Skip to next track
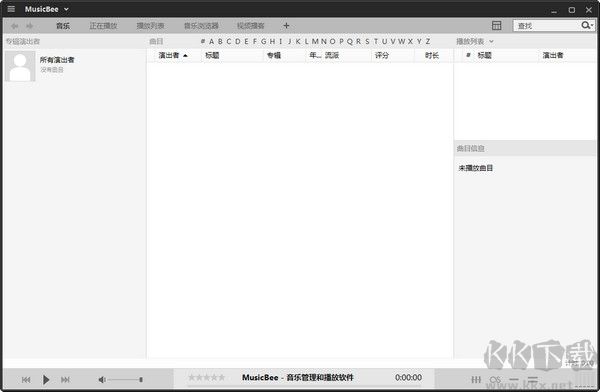This screenshot has height=392, width=600. 65,380
